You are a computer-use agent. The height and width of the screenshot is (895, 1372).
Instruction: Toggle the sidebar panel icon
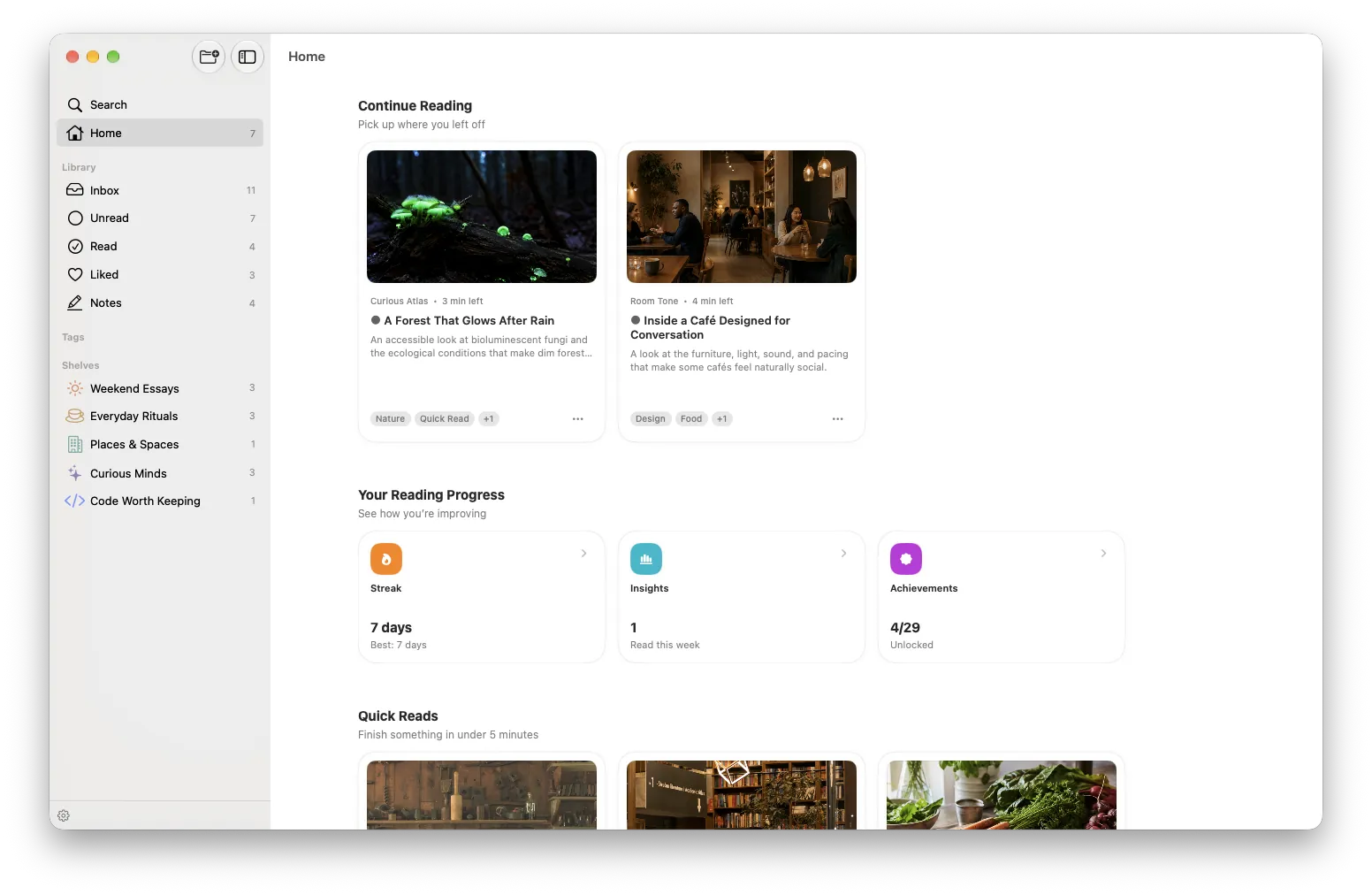[248, 57]
